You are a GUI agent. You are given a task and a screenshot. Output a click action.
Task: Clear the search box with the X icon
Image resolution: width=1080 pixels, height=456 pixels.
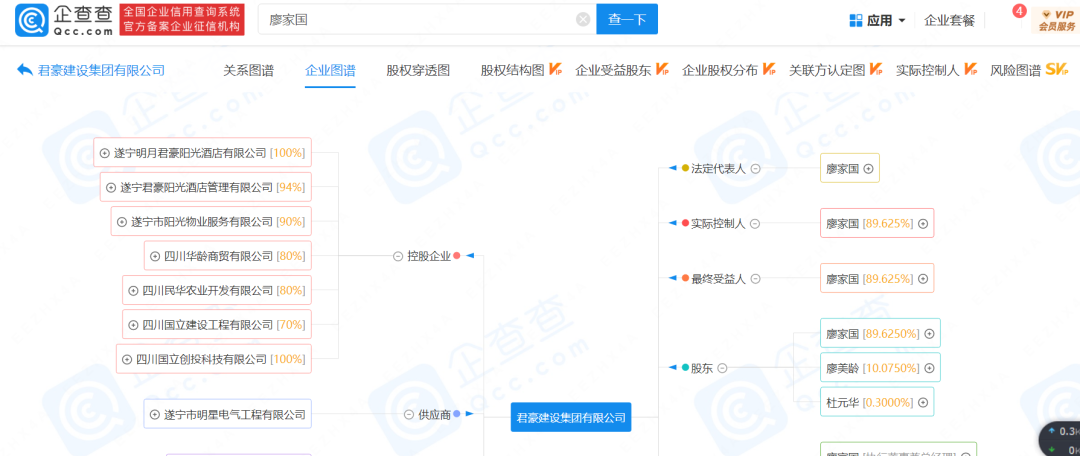(x=583, y=19)
